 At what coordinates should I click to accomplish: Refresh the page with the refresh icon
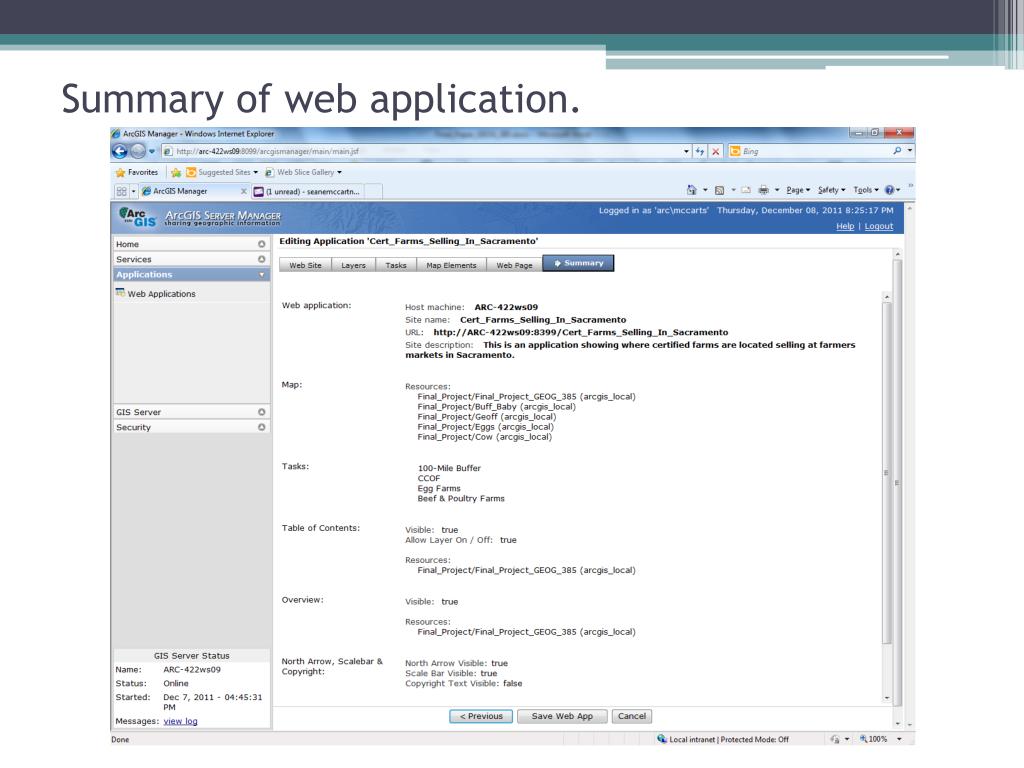[700, 152]
